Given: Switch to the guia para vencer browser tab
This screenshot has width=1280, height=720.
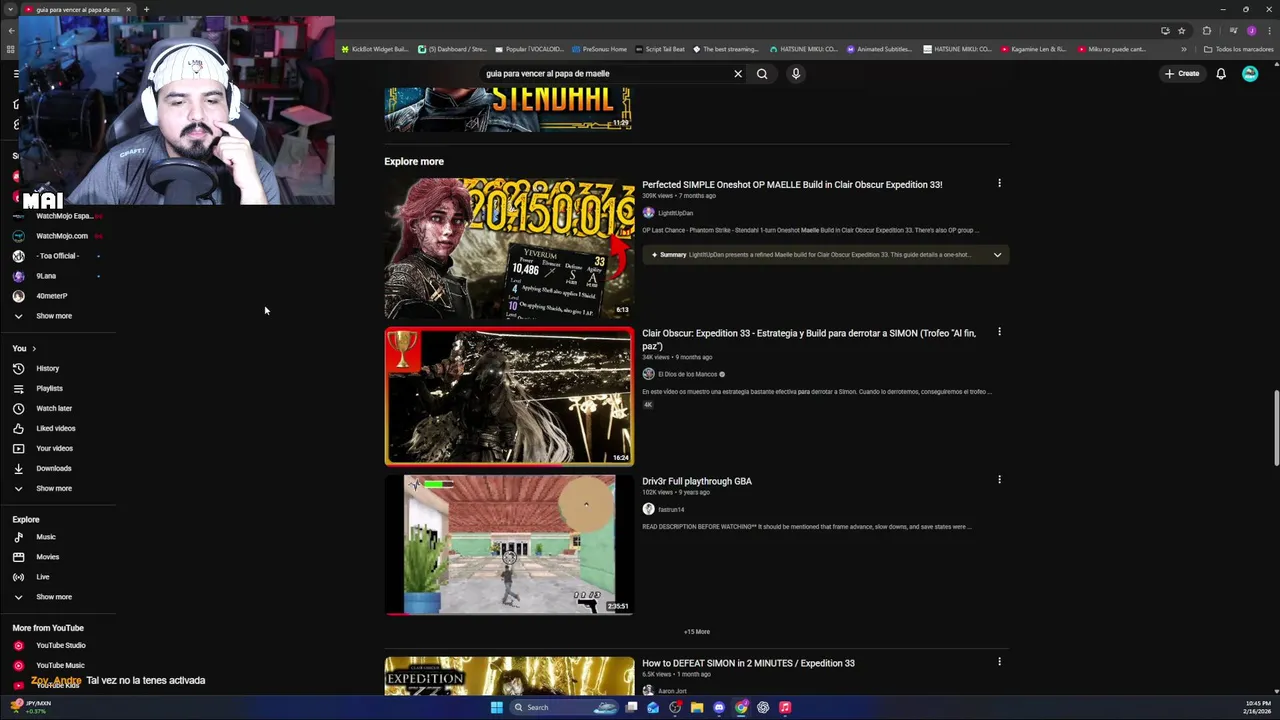Looking at the screenshot, I should (x=78, y=9).
